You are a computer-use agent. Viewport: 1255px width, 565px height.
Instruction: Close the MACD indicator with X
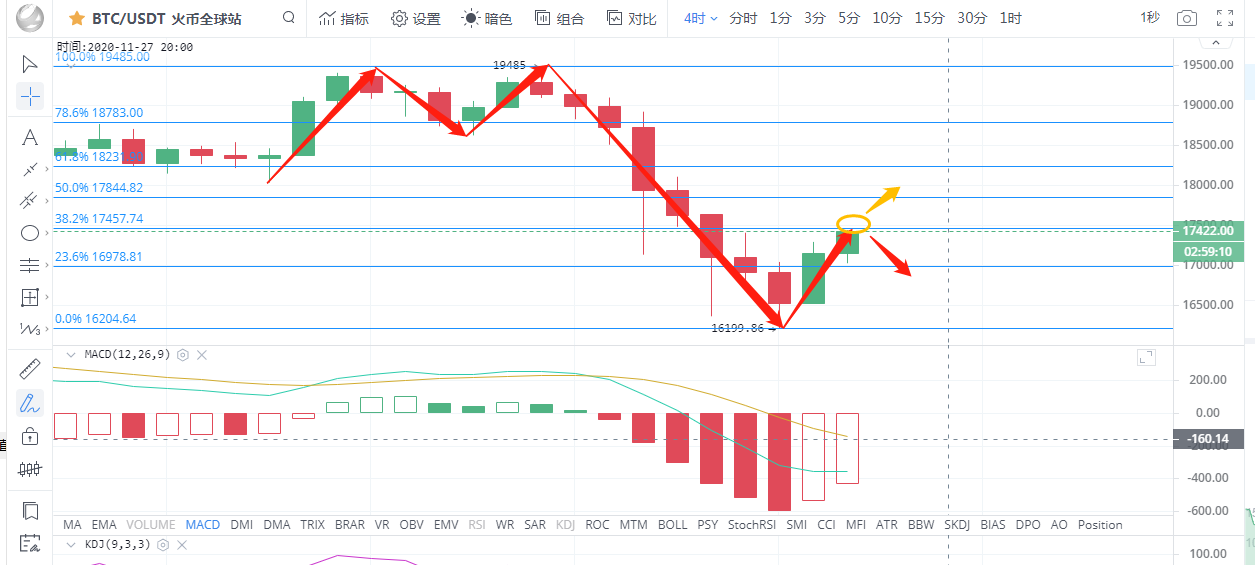201,354
